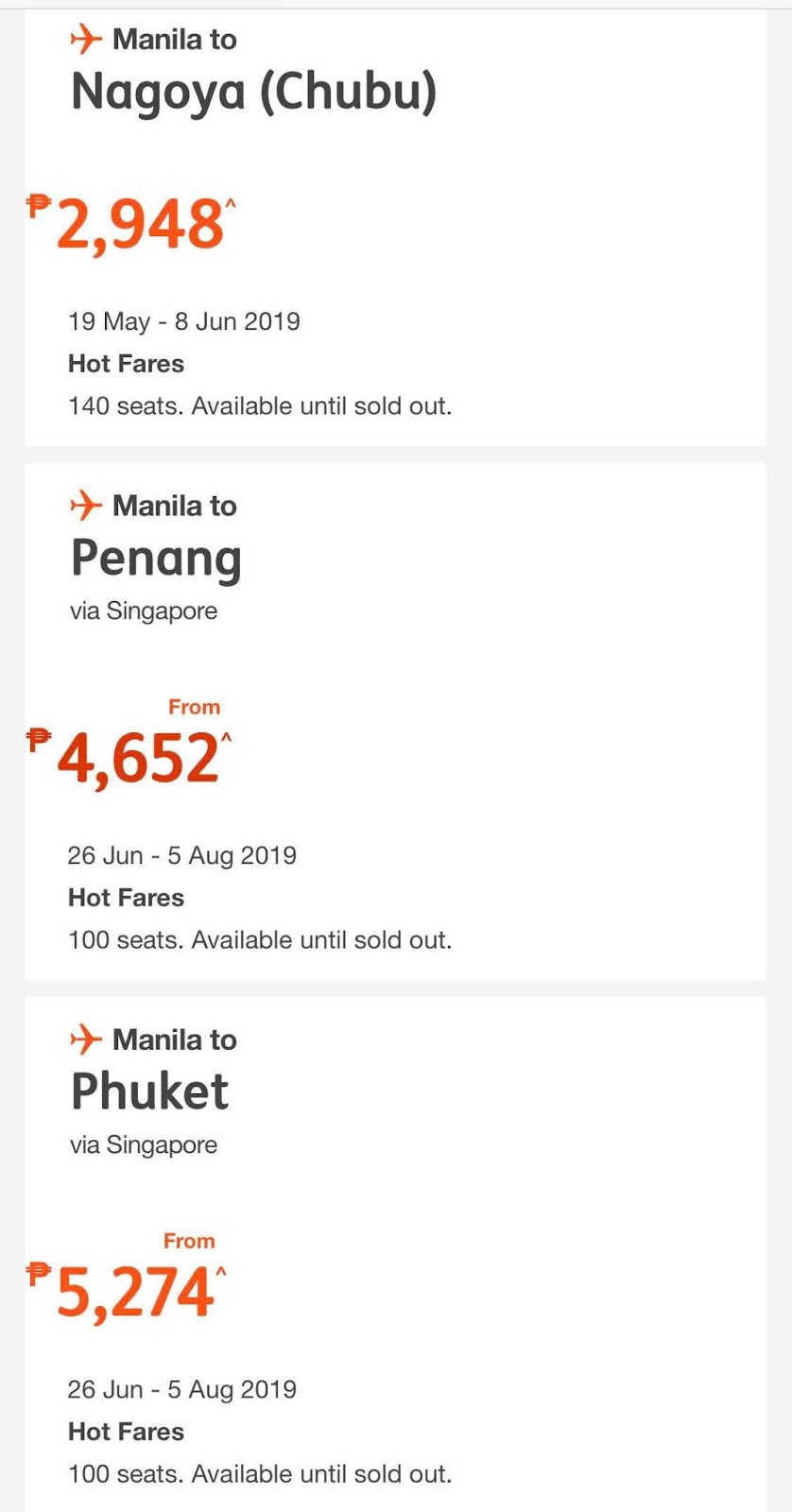Click the 19 May - 8 Jun 2019 travel period
The height and width of the screenshot is (1512, 792).
click(x=183, y=321)
